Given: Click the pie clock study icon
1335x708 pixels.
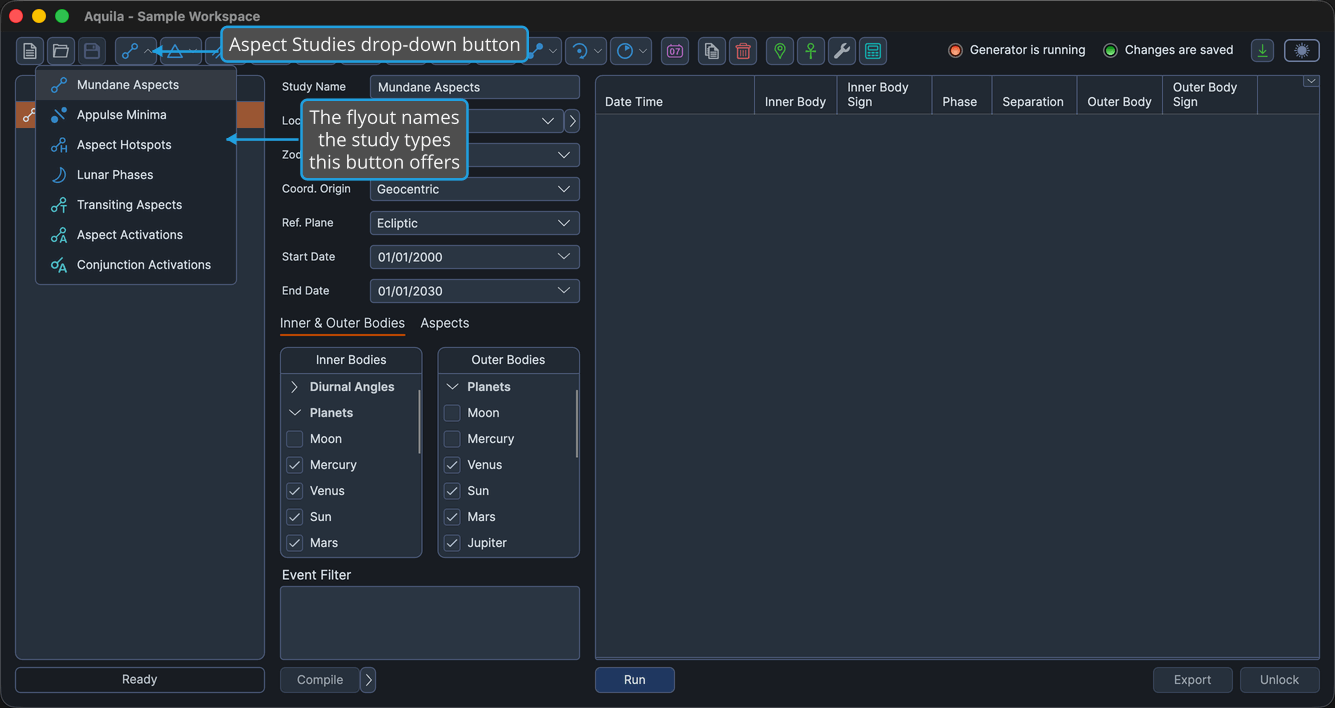Looking at the screenshot, I should point(625,51).
